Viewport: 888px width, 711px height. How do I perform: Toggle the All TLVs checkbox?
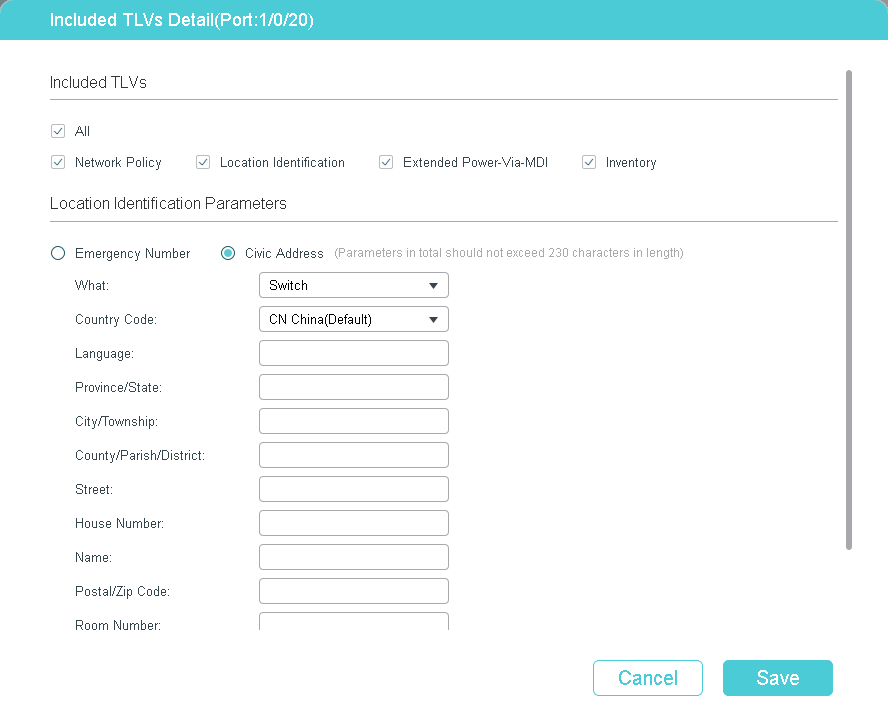[x=57, y=131]
